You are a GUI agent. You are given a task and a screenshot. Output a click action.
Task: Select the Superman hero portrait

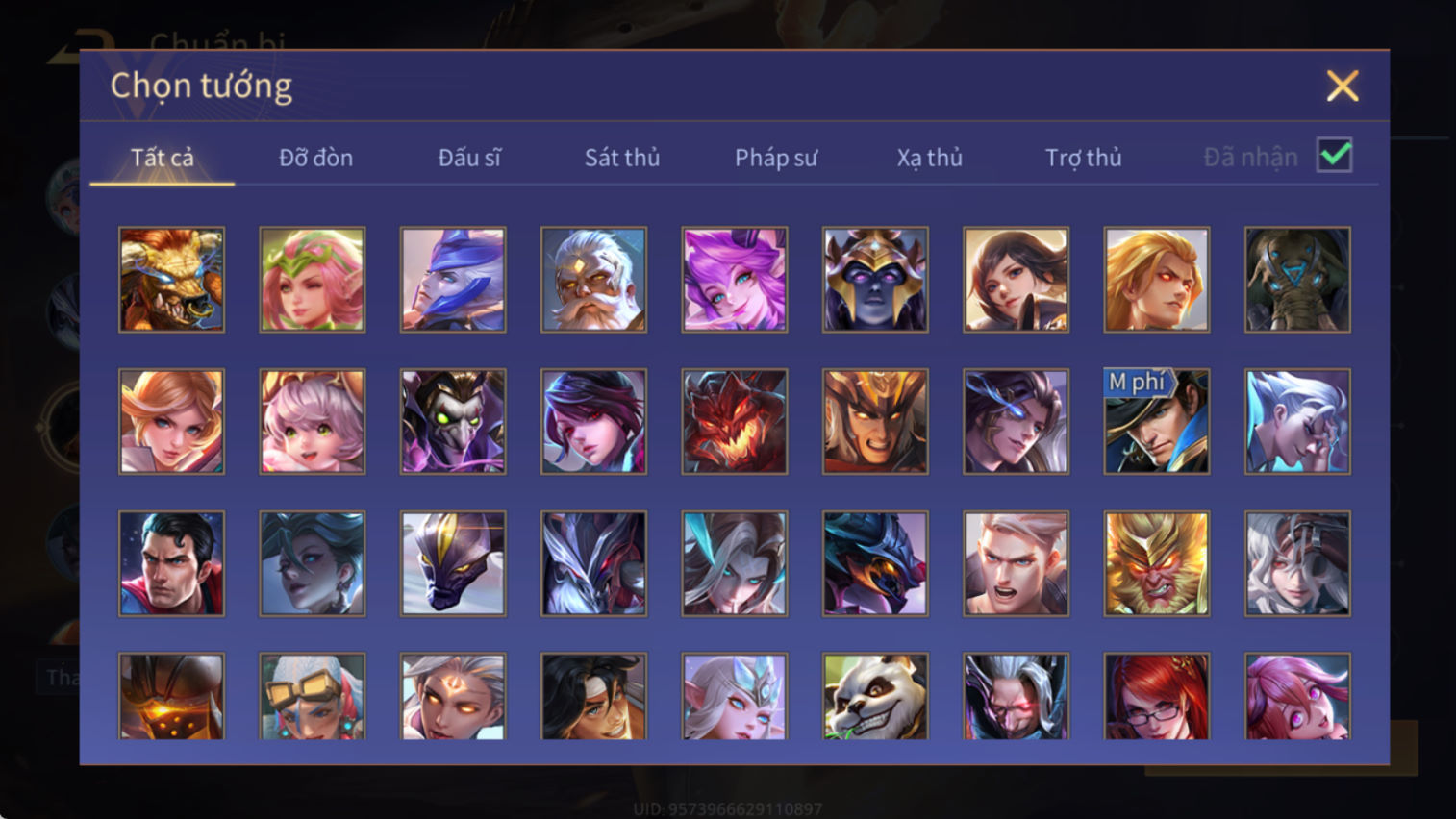coord(171,563)
